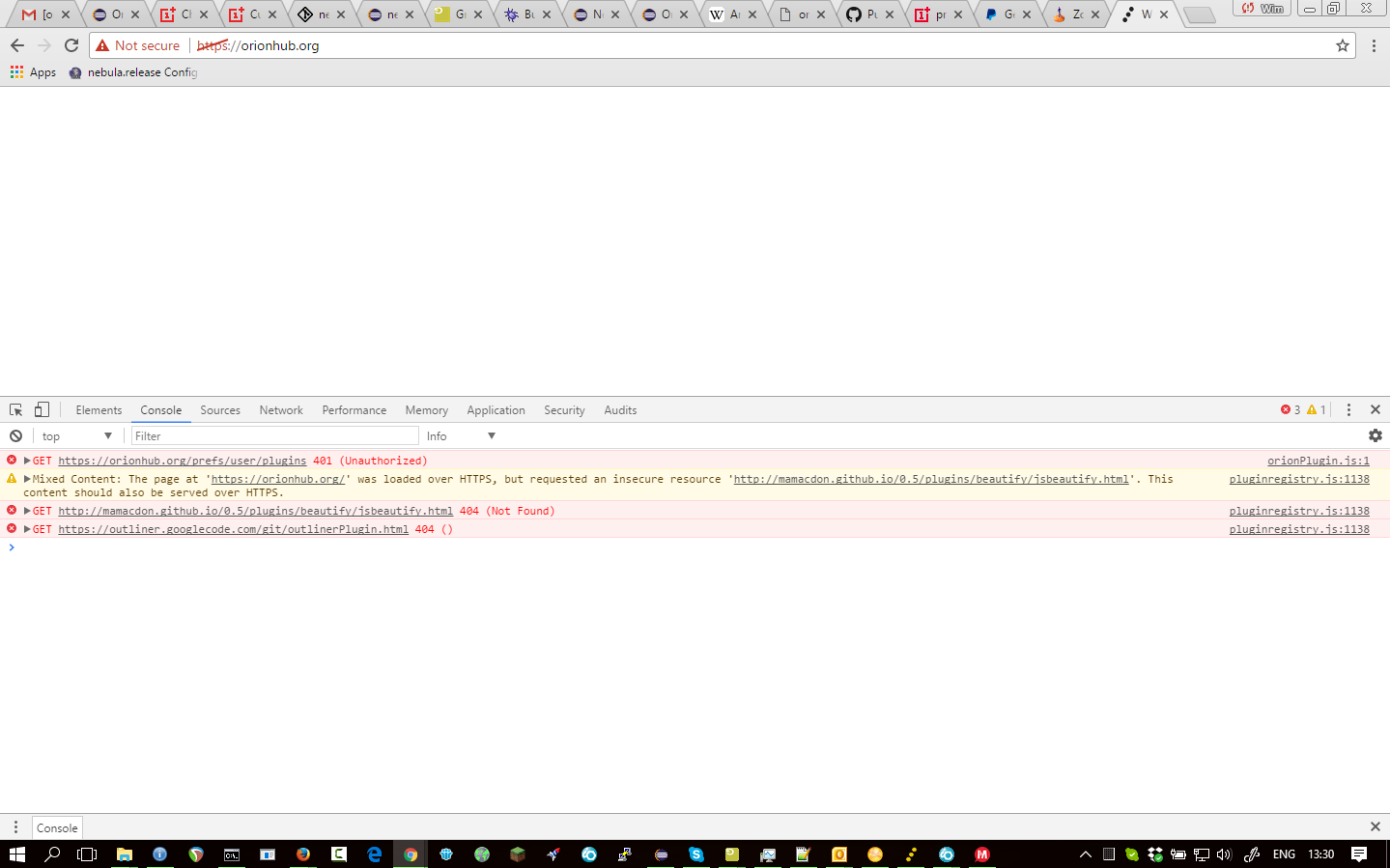Clear the console messages
Viewport: 1390px width, 868px height.
click(x=15, y=435)
